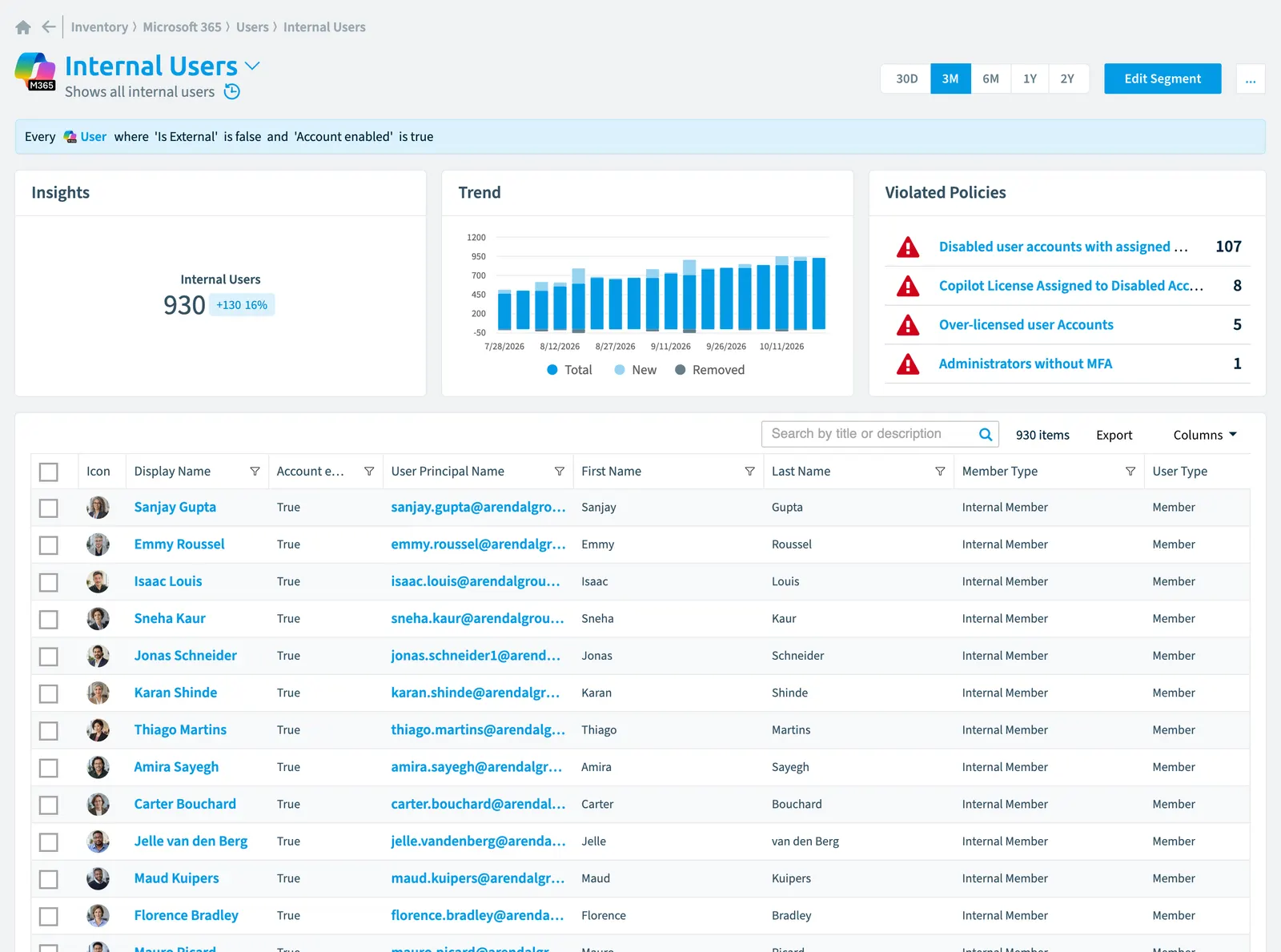Image resolution: width=1281 pixels, height=952 pixels.
Task: Expand the Internal Users title dropdown
Action: tap(252, 66)
